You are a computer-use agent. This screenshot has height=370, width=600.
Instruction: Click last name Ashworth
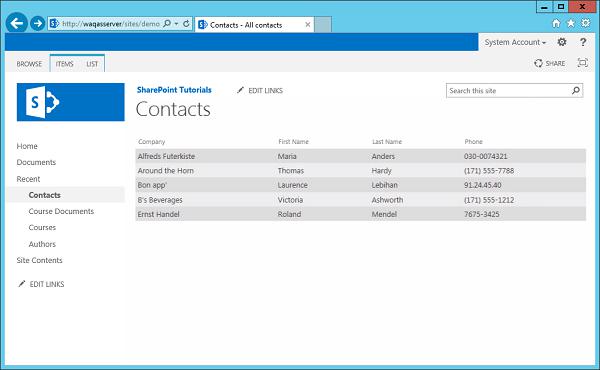[x=387, y=200]
